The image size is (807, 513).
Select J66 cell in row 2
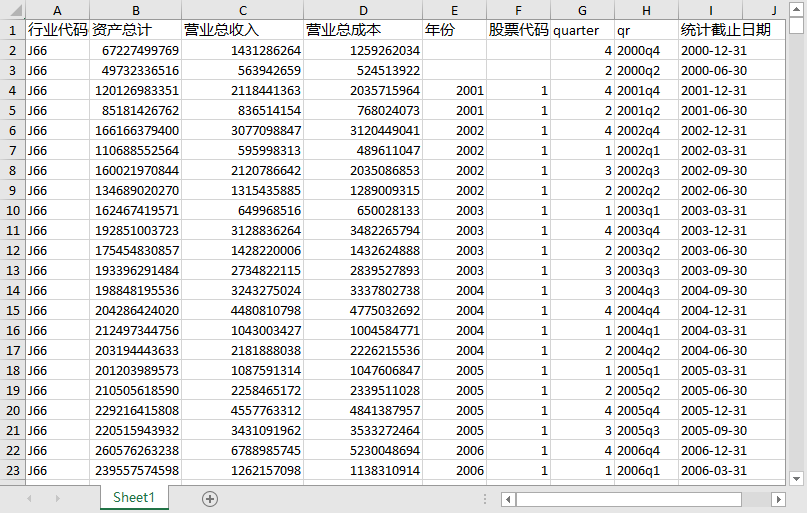pos(57,50)
